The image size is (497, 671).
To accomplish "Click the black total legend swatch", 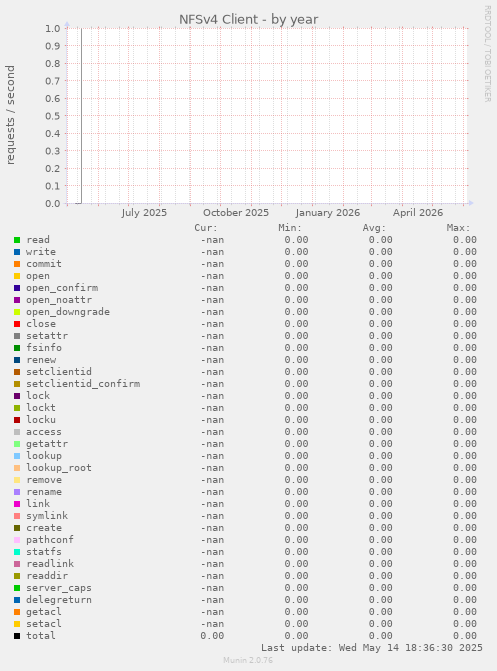I will [x=17, y=636].
